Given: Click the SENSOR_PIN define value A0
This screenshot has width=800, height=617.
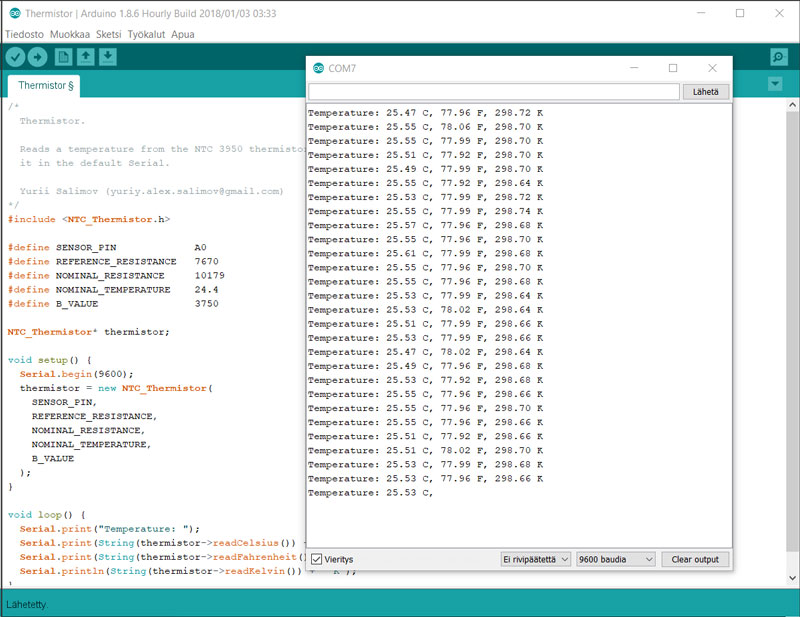Looking at the screenshot, I should (200, 248).
